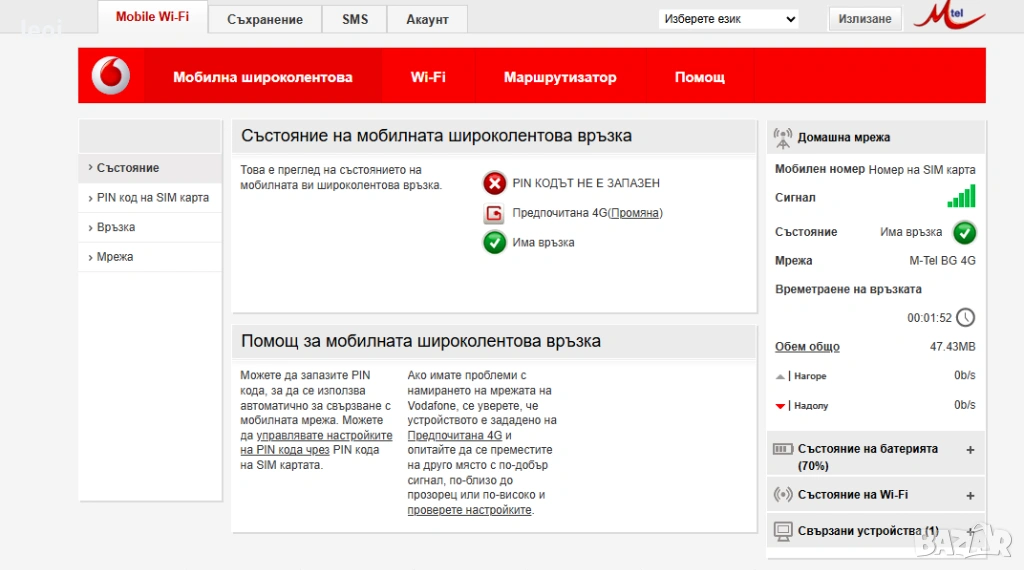Image resolution: width=1024 pixels, height=570 pixels.
Task: Click the red PIN code error icon
Action: pyautogui.click(x=494, y=183)
